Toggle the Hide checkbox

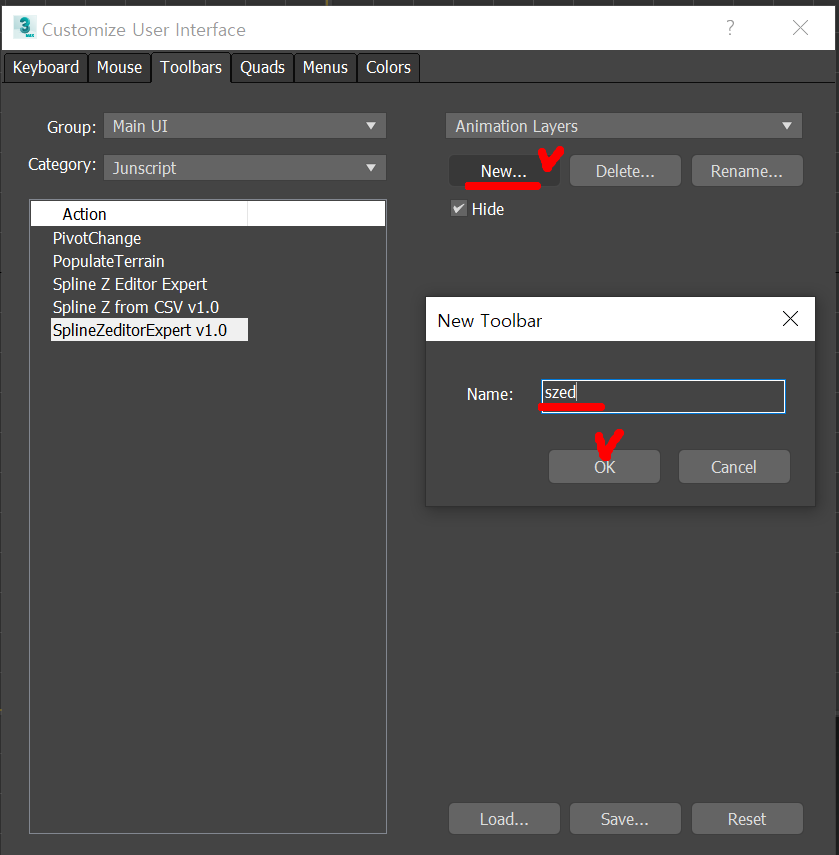pyautogui.click(x=459, y=209)
